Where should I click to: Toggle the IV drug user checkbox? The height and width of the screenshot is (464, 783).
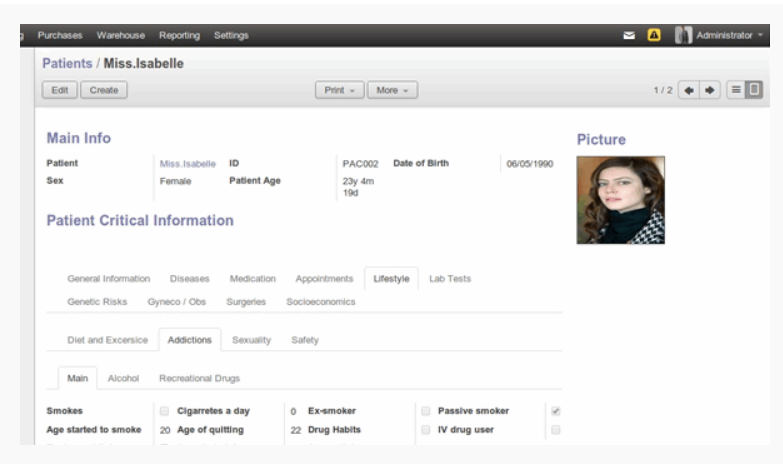click(556, 430)
